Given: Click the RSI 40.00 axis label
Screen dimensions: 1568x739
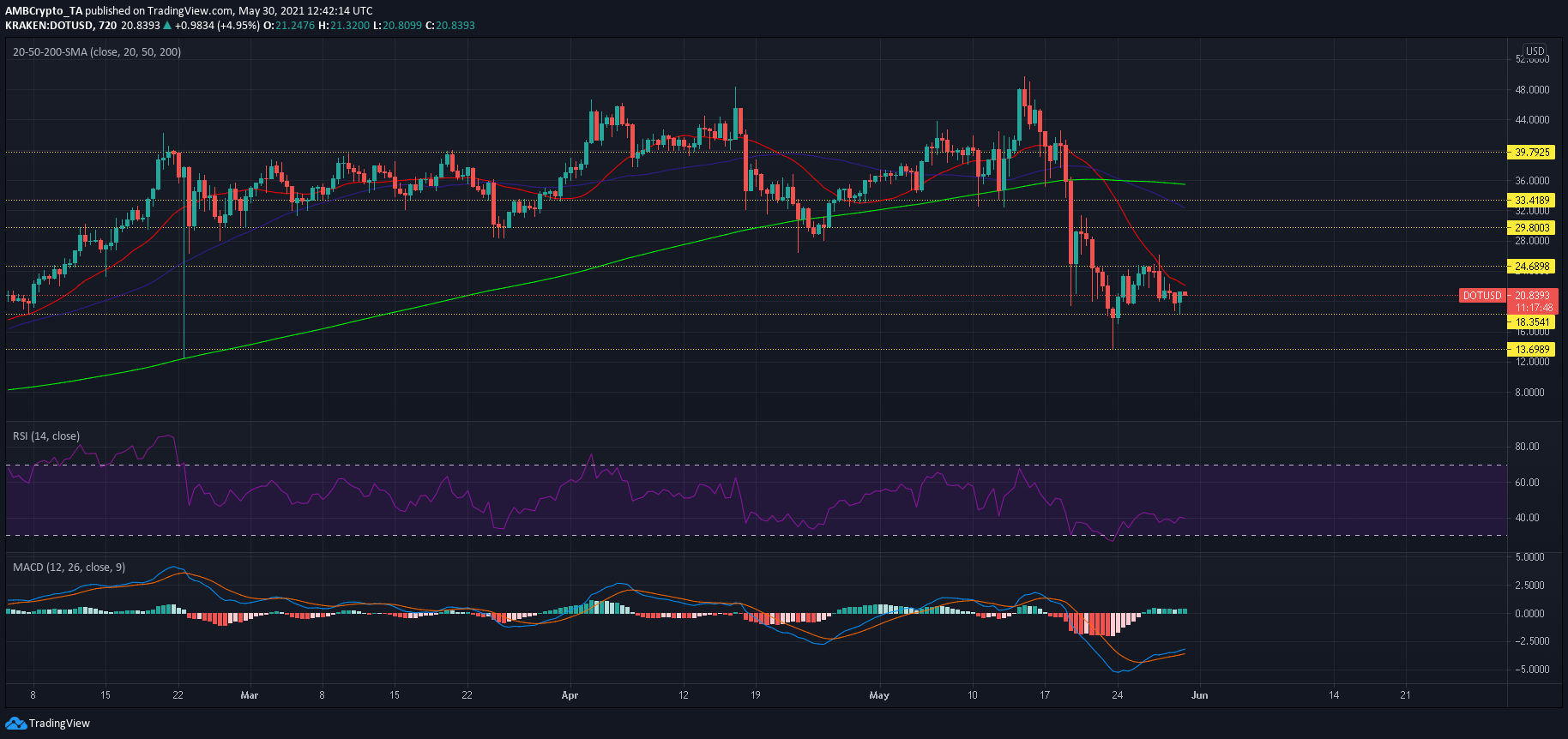Looking at the screenshot, I should click(1527, 518).
